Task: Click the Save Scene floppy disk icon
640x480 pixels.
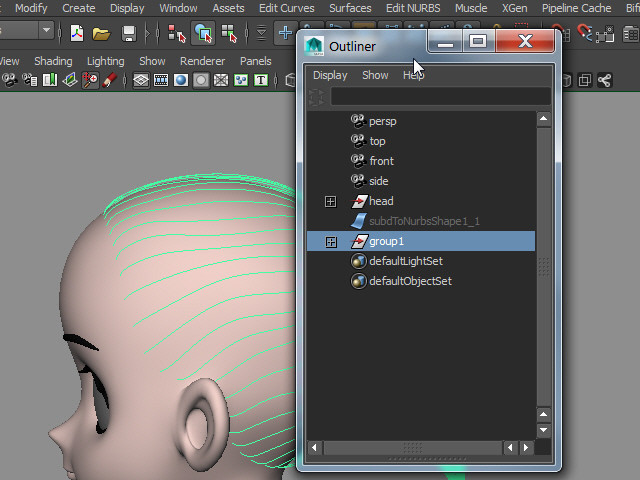Action: click(129, 33)
